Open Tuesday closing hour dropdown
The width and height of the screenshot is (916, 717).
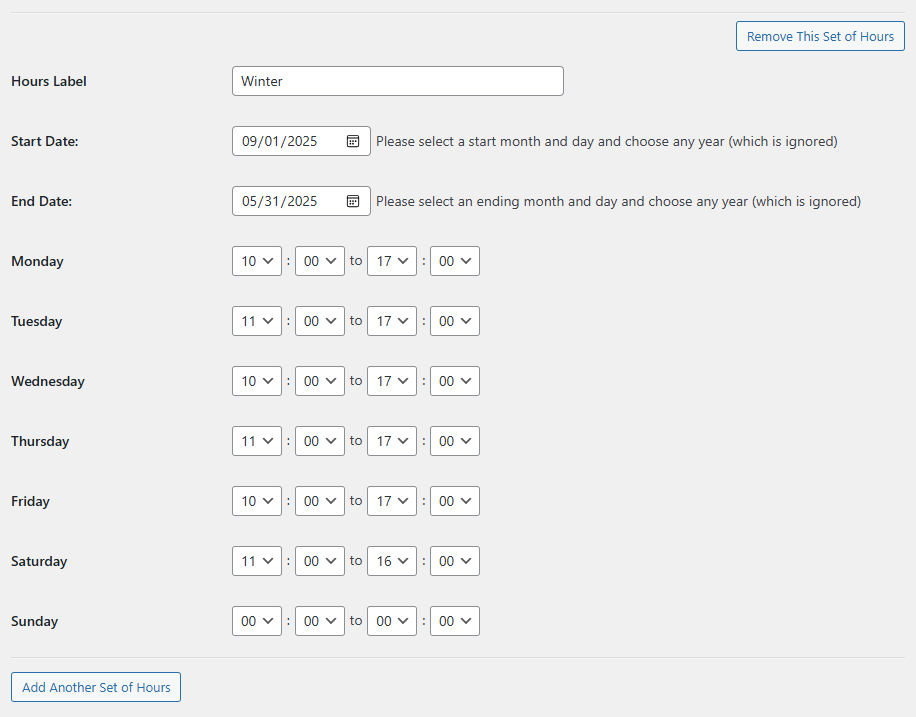(392, 321)
